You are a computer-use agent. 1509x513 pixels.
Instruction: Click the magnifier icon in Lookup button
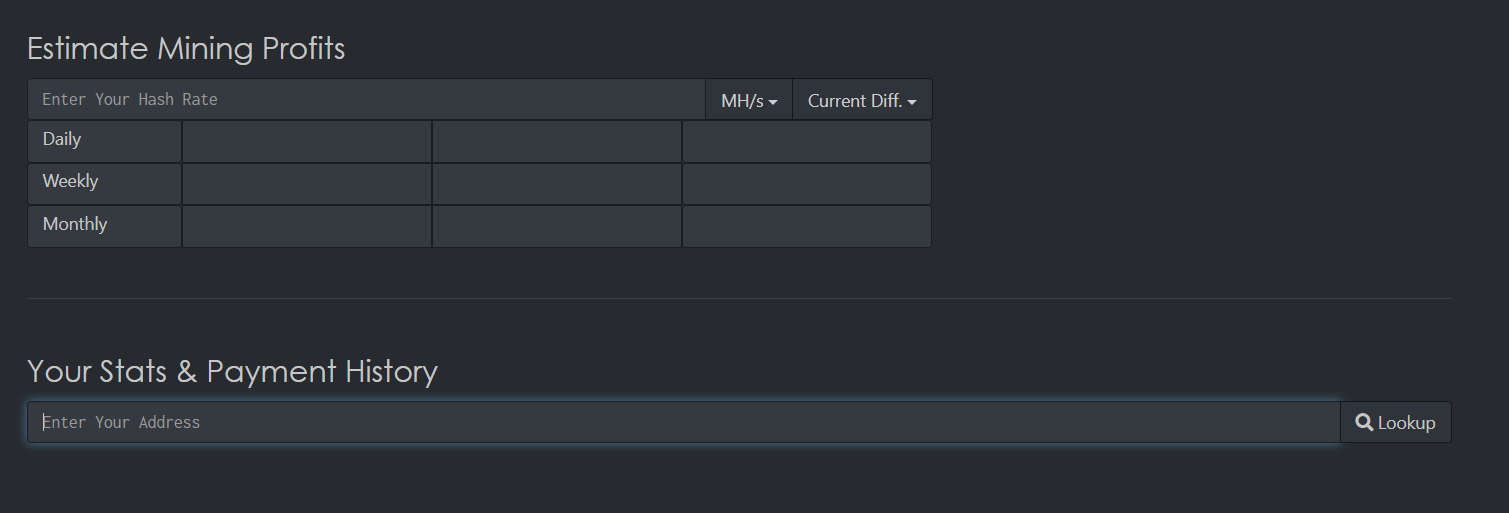pyautogui.click(x=1364, y=423)
